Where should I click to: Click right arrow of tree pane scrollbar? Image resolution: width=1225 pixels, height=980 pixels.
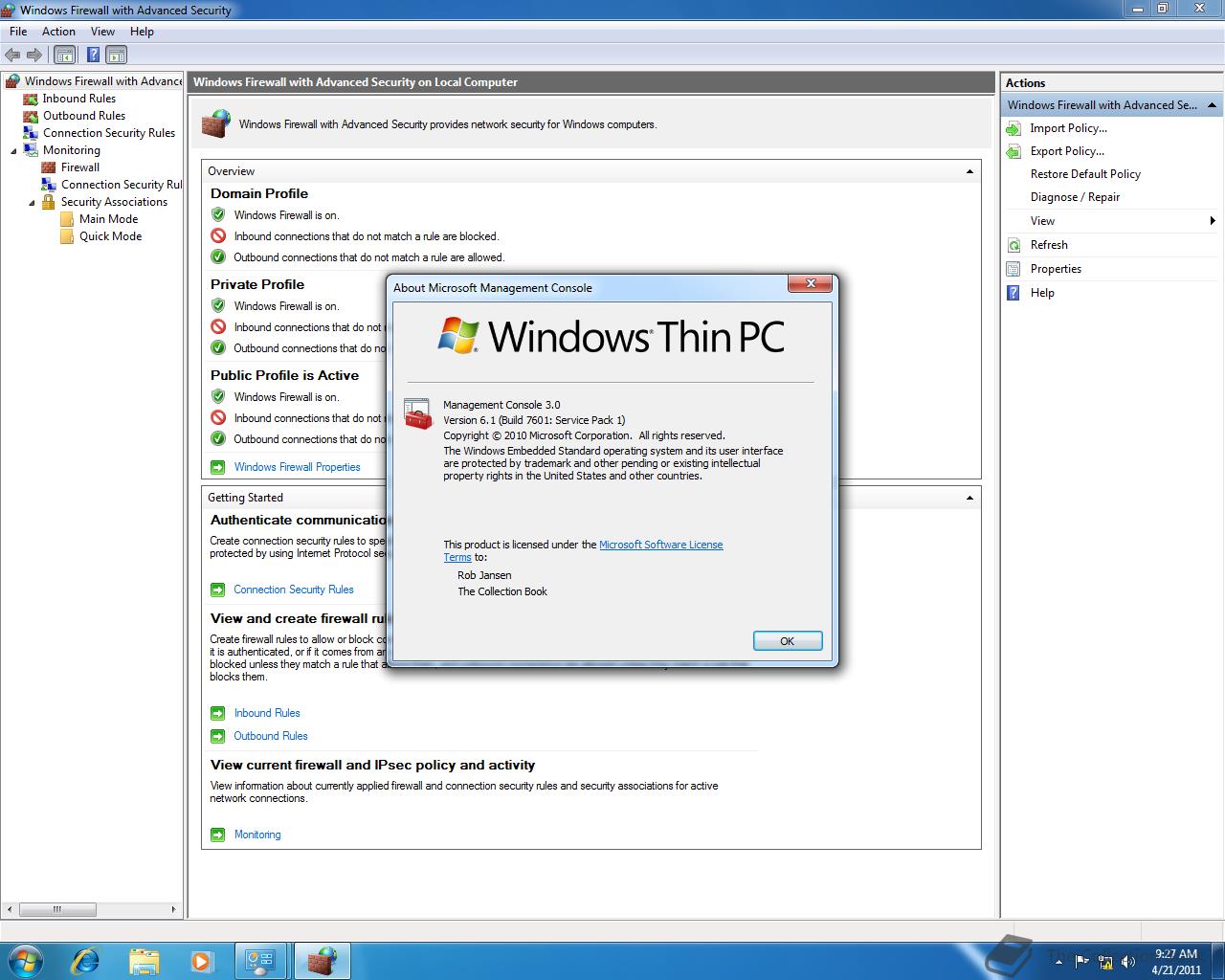(173, 909)
